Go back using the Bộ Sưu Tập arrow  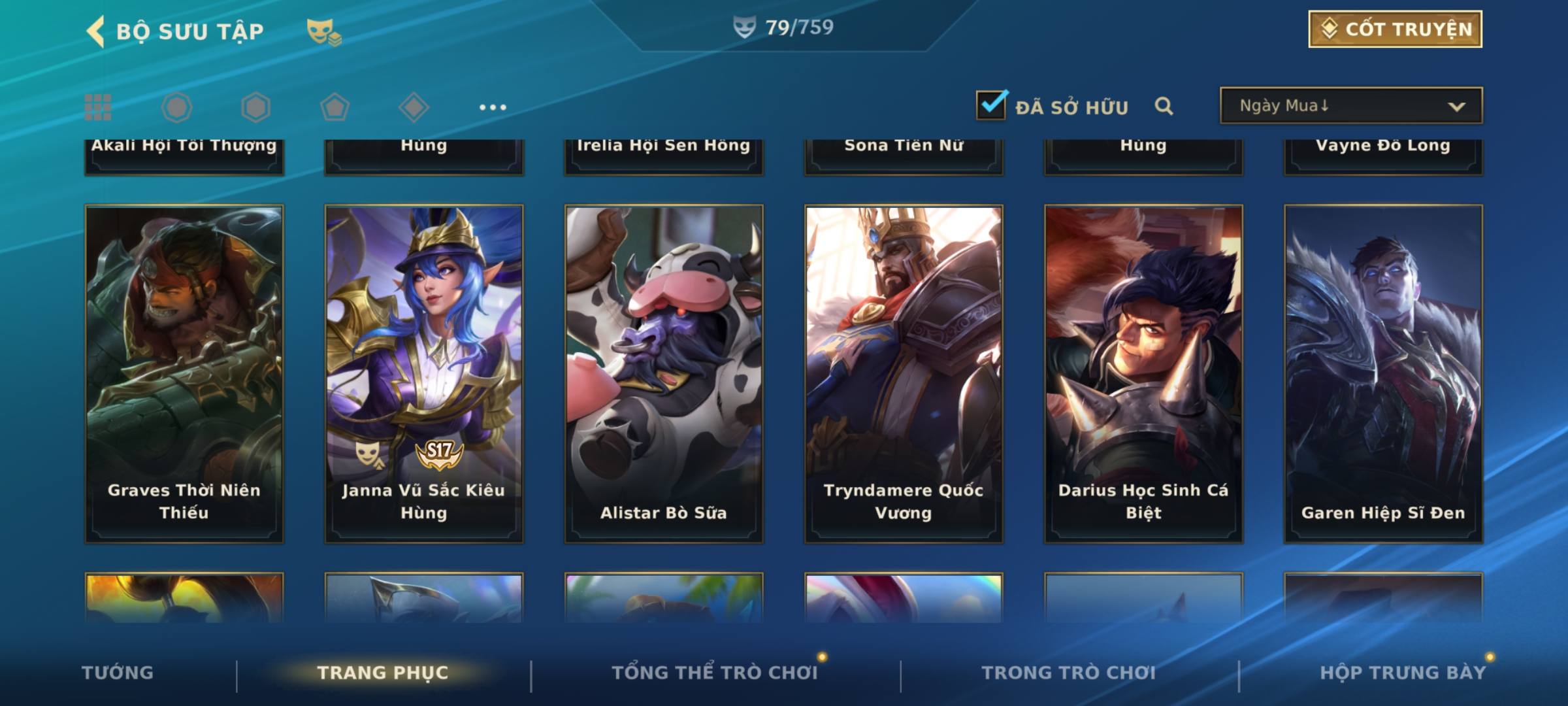pos(95,31)
